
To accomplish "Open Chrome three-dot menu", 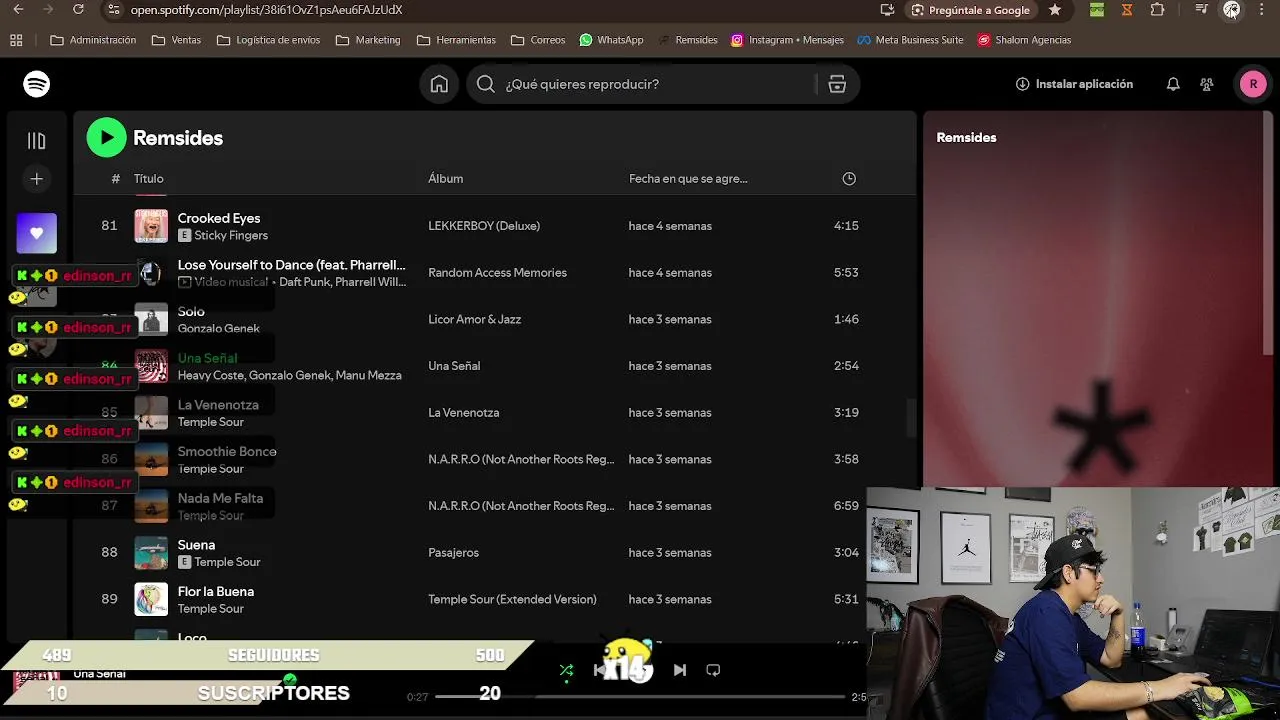I will coord(1261,10).
